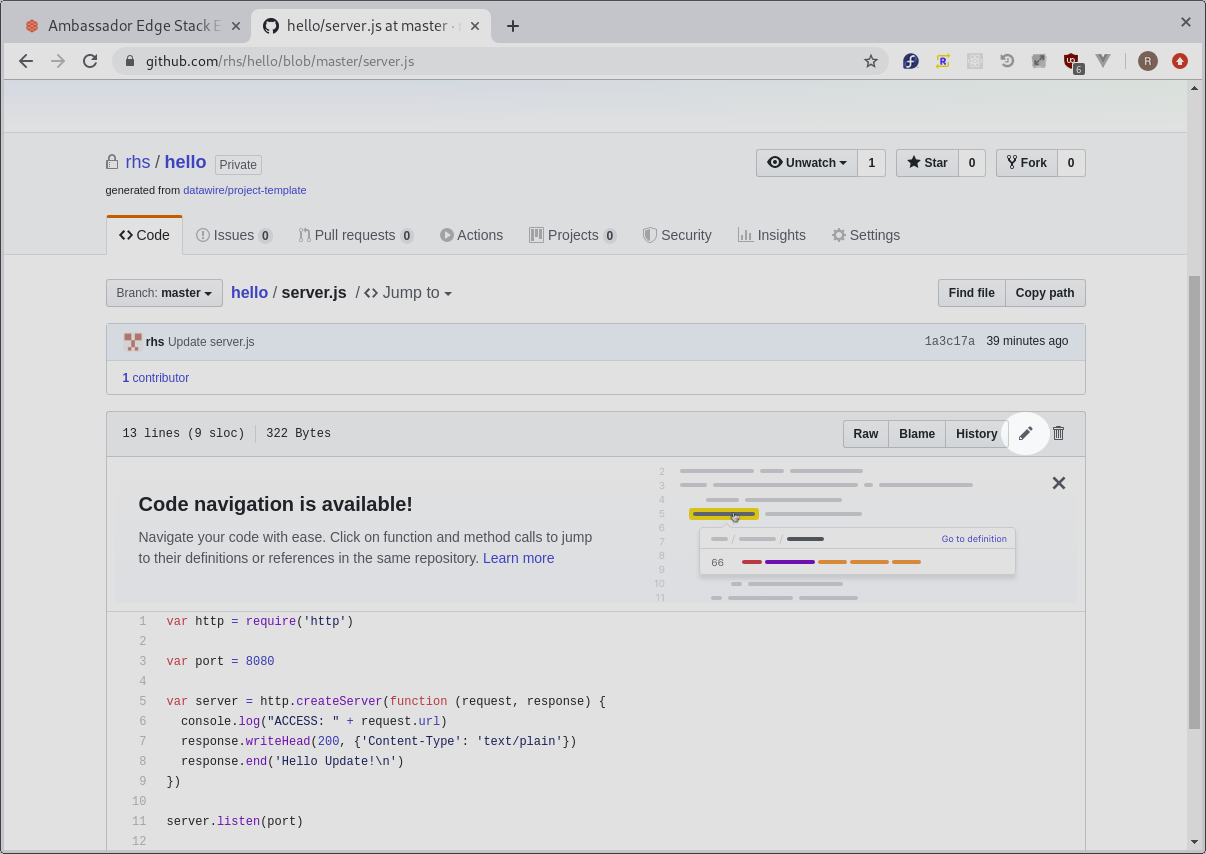The height and width of the screenshot is (854, 1206).
Task: Click the red update arrow icon
Action: (x=1180, y=61)
